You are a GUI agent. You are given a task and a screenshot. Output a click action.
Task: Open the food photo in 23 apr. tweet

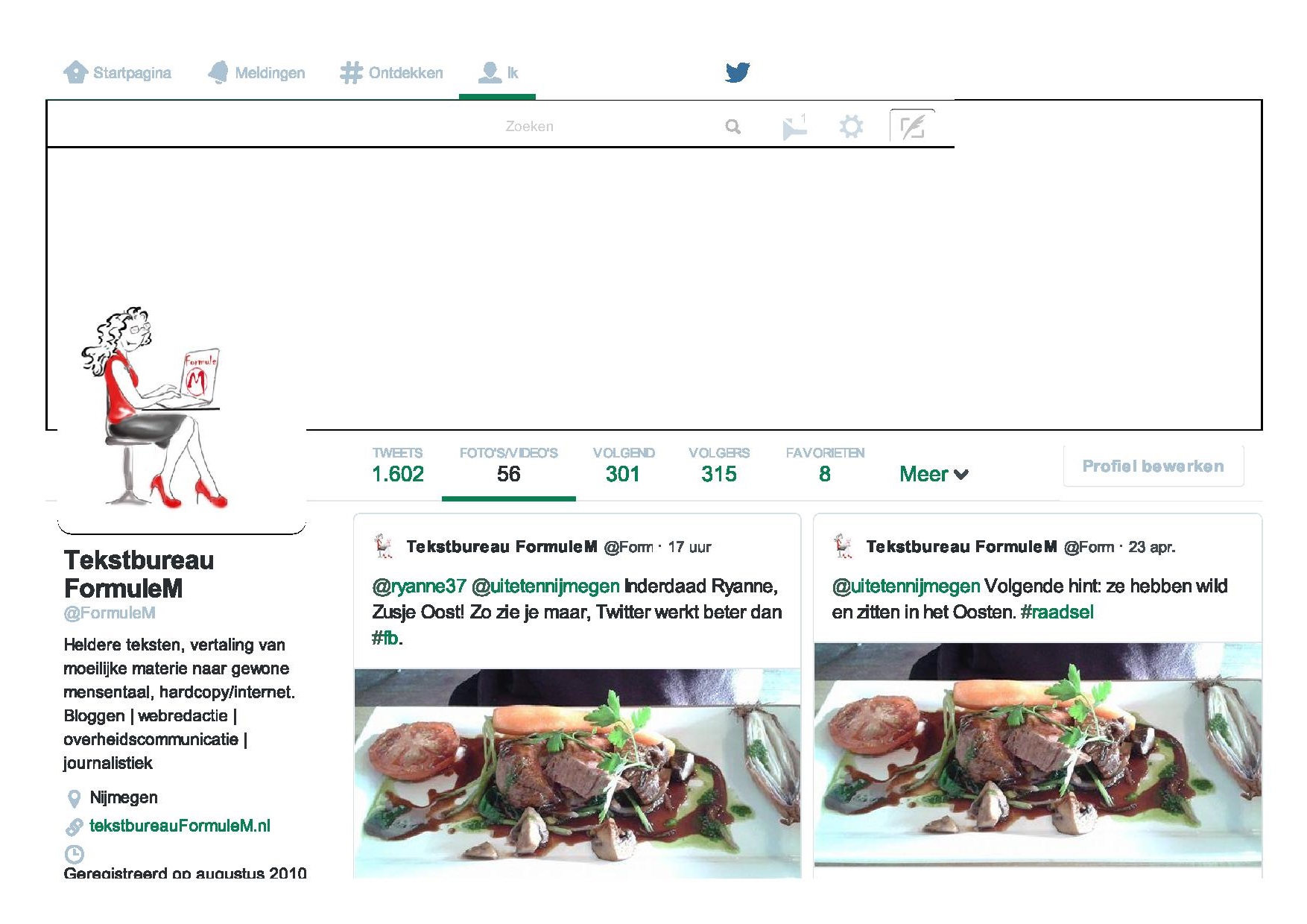(x=1037, y=754)
